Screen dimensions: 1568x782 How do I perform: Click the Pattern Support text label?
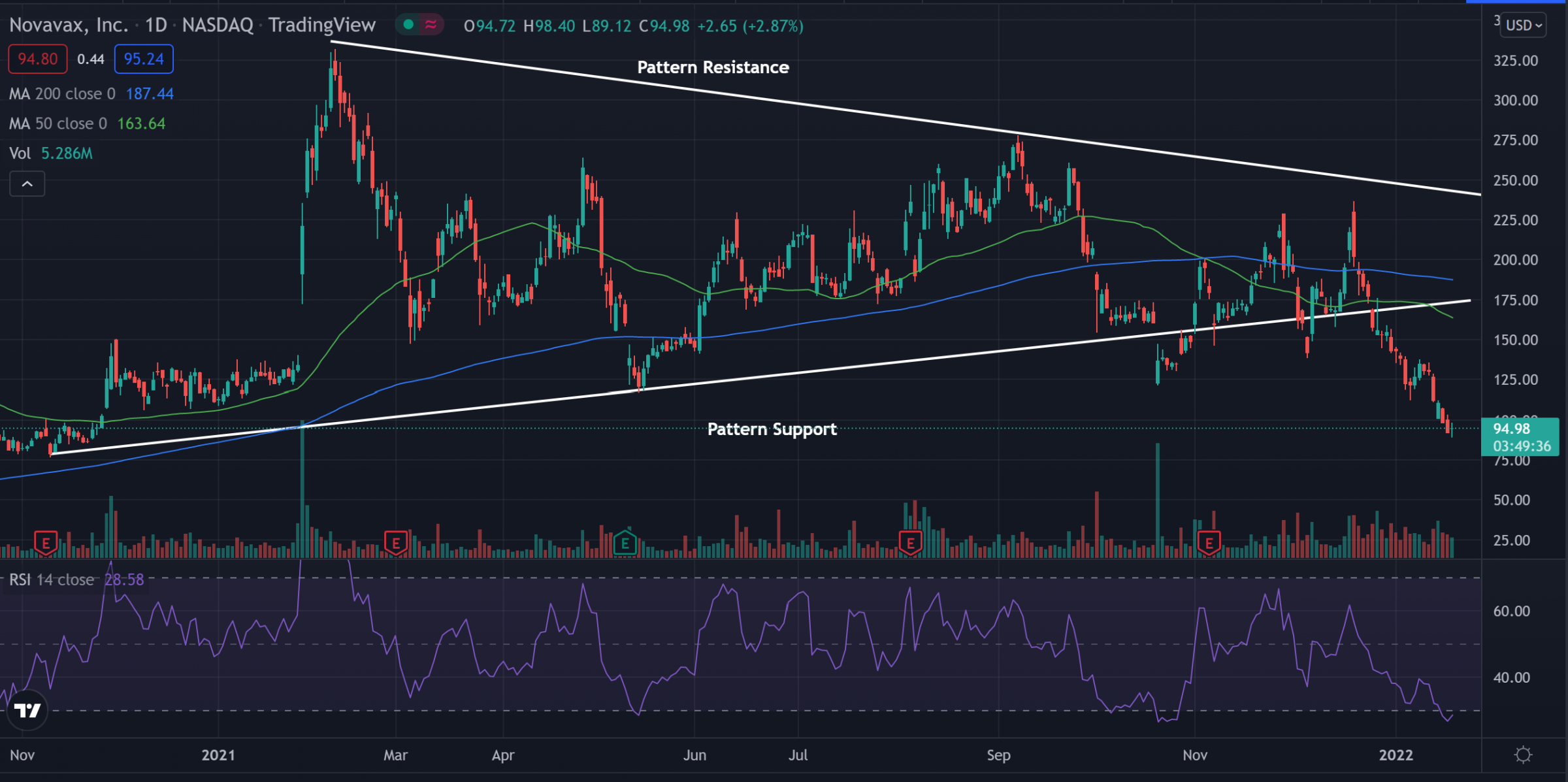pyautogui.click(x=772, y=429)
